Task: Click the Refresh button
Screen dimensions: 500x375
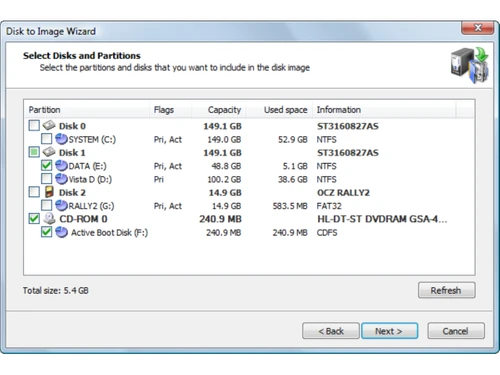Action: [446, 290]
